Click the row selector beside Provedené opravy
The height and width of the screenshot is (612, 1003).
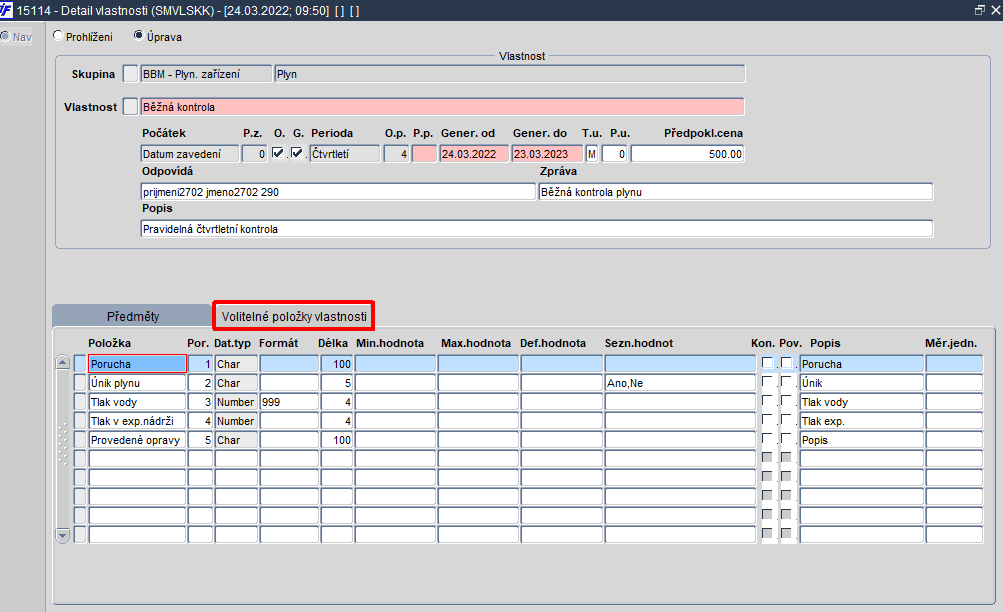coord(80,440)
